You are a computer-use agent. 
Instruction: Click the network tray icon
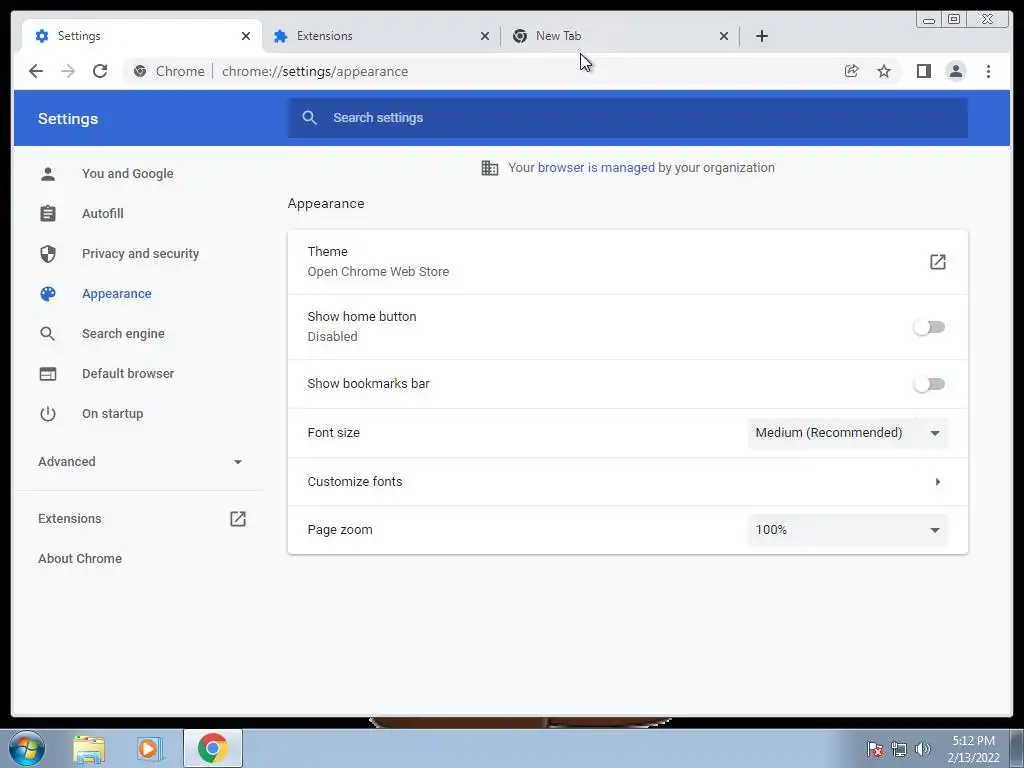pos(899,748)
